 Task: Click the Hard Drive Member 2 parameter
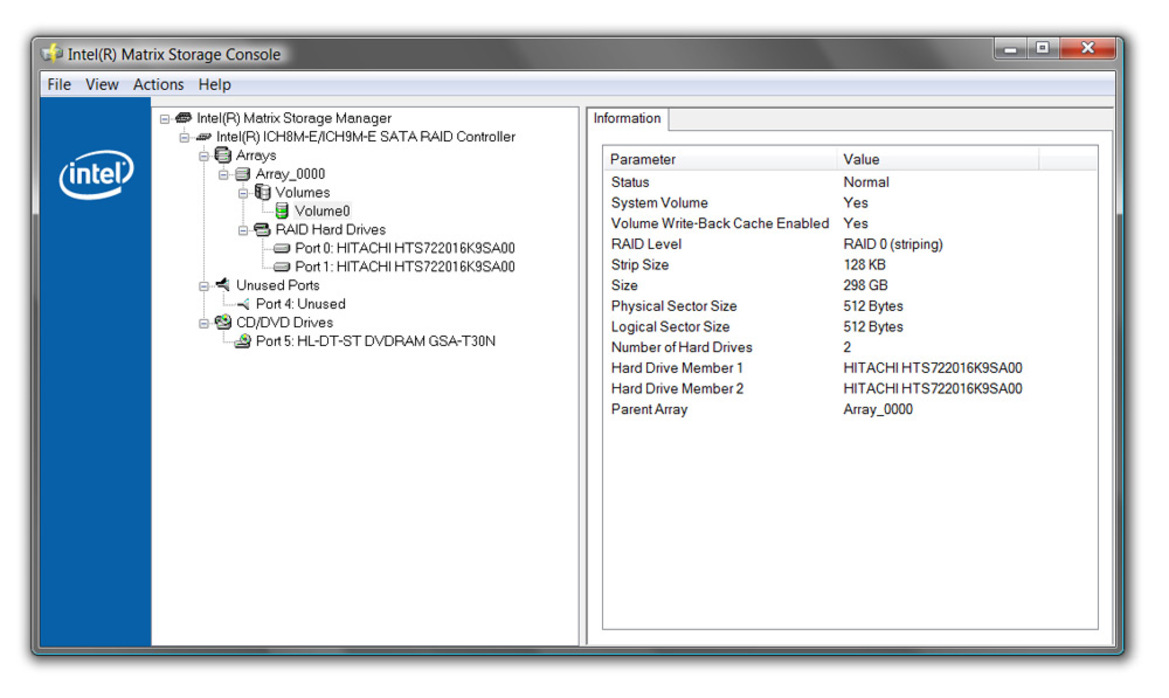[677, 389]
